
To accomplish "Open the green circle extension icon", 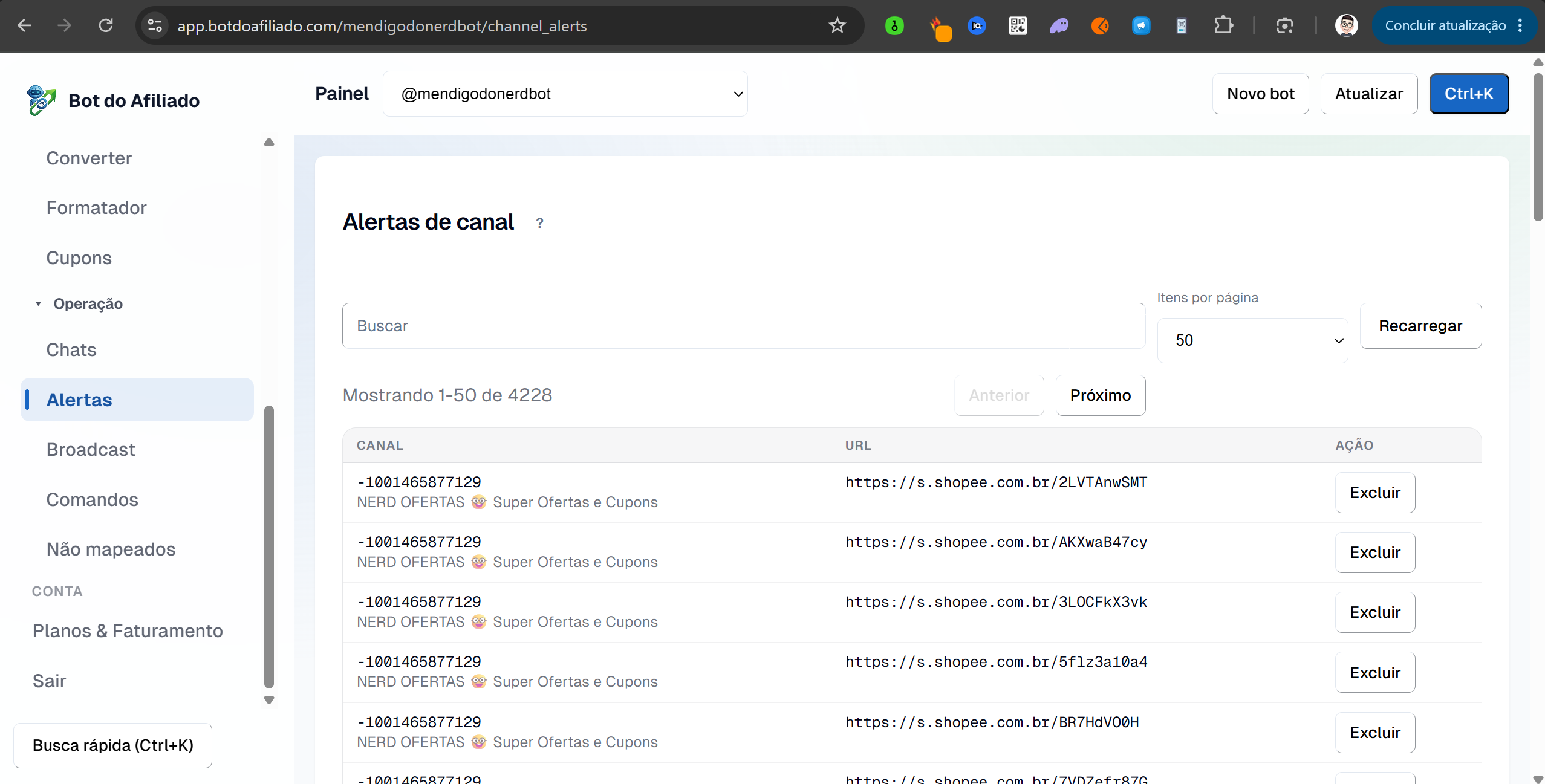I will tap(894, 25).
